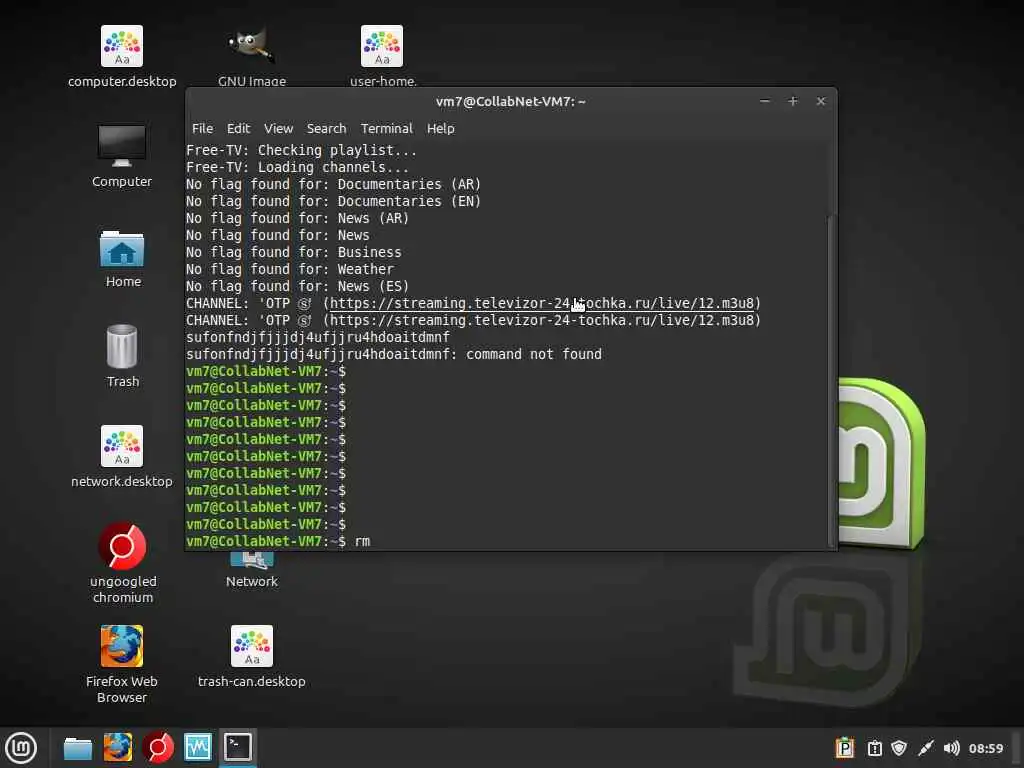Open the network connection tray icon
This screenshot has width=1024, height=768.
coord(925,748)
